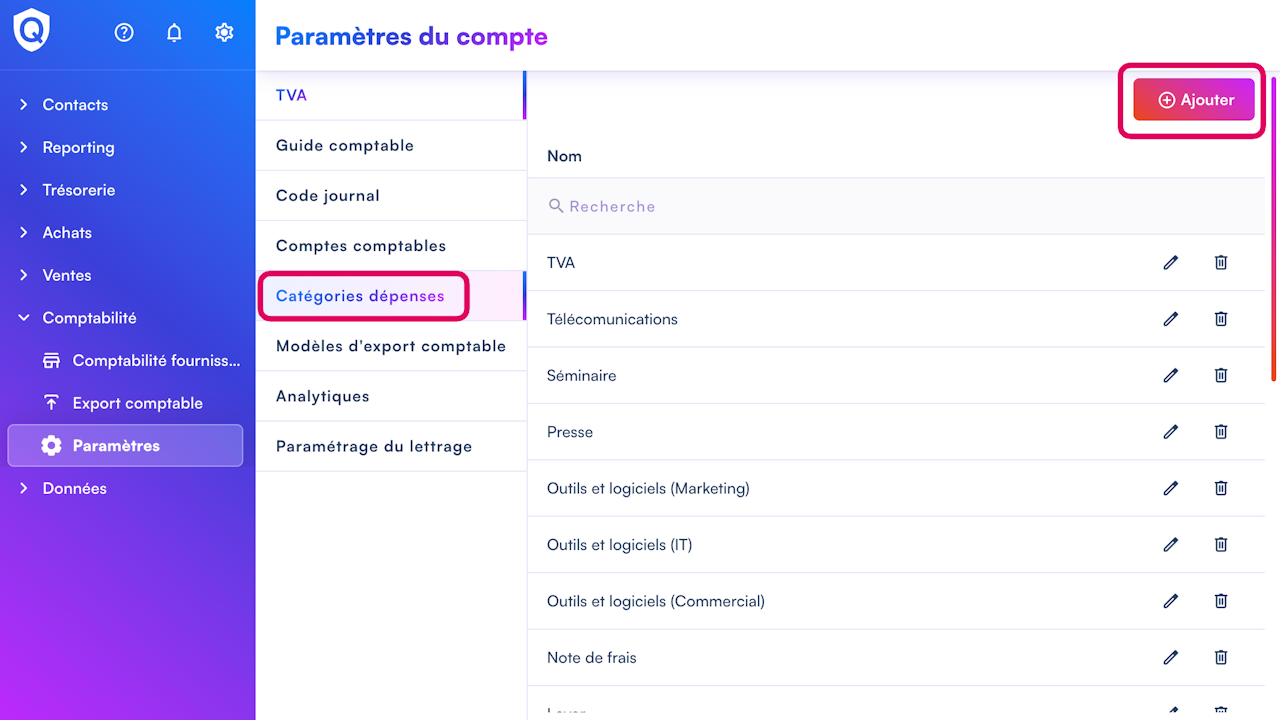
Task: Click the shield Q logo
Action: coord(31,31)
